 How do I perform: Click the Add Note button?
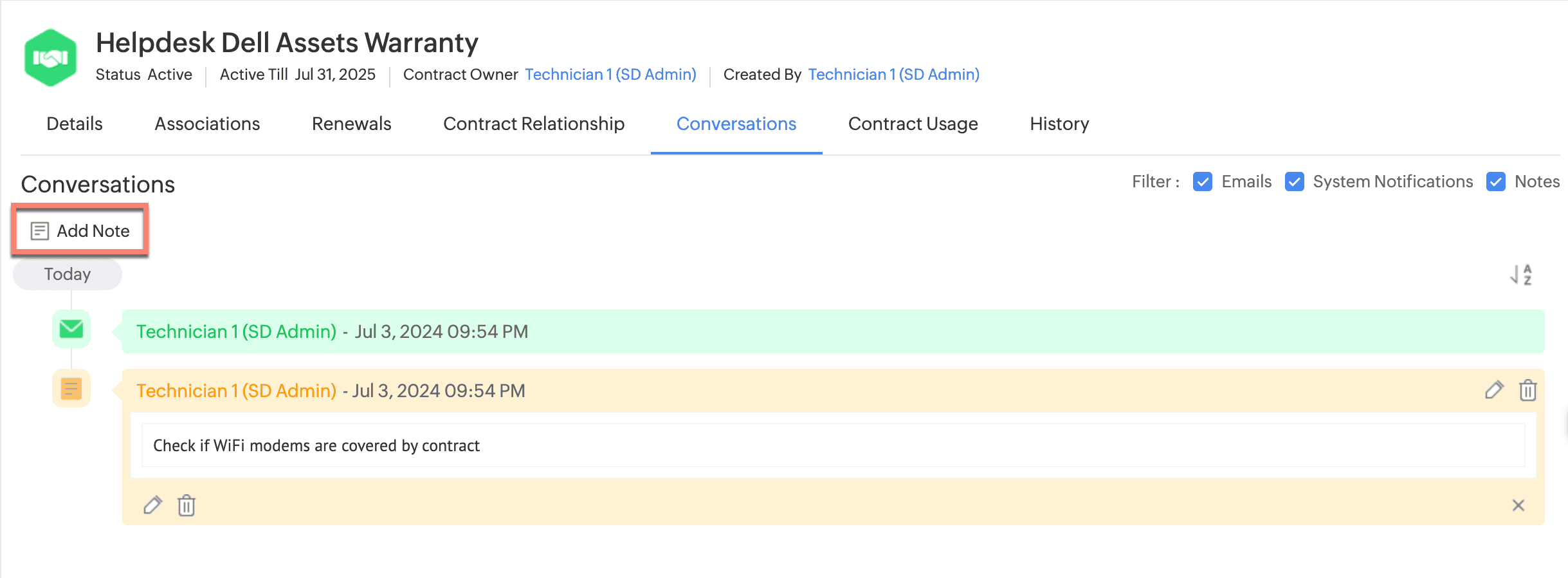(80, 231)
